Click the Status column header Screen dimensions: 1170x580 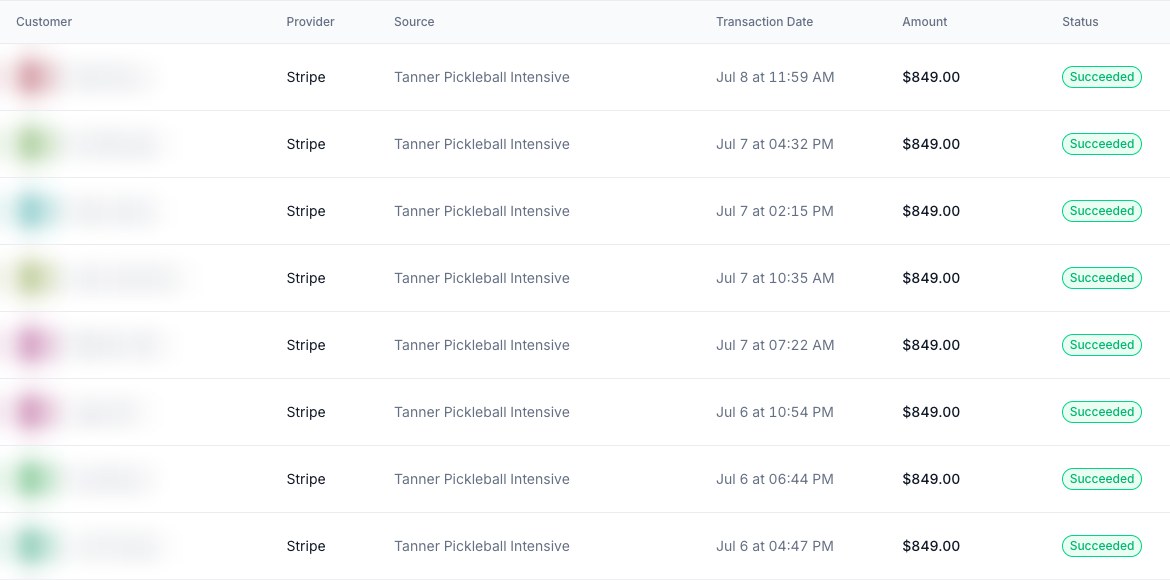tap(1080, 22)
